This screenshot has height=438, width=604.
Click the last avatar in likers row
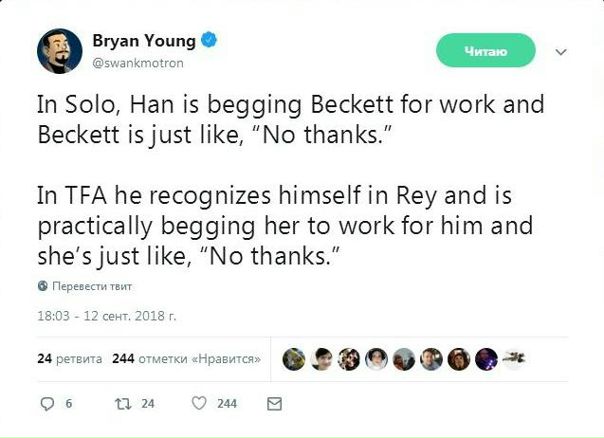513,359
